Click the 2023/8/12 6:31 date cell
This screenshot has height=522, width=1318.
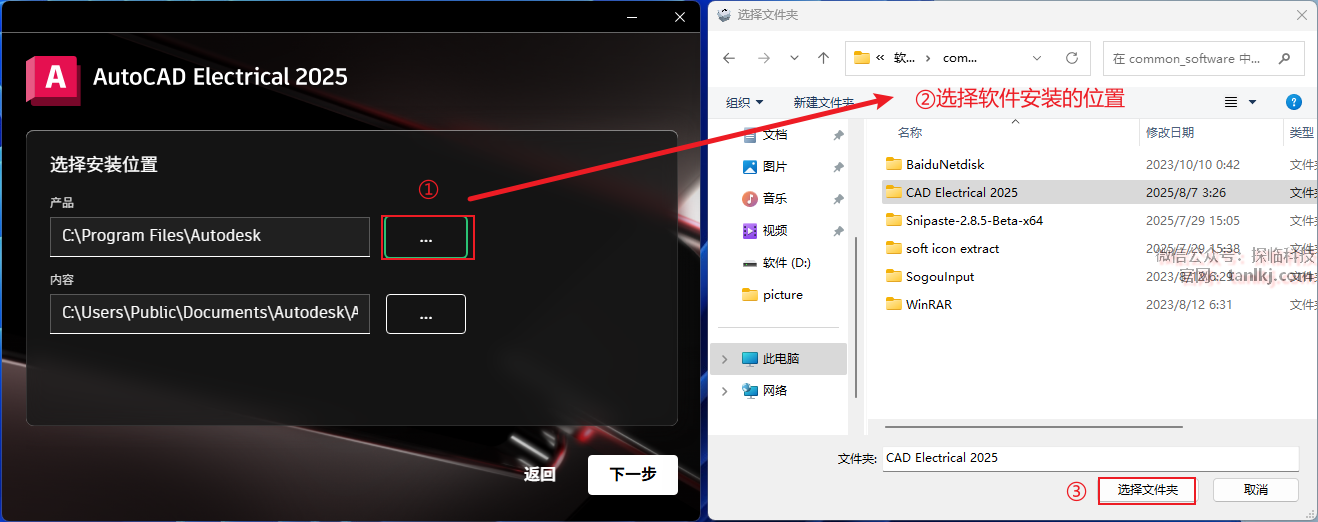(x=1188, y=304)
